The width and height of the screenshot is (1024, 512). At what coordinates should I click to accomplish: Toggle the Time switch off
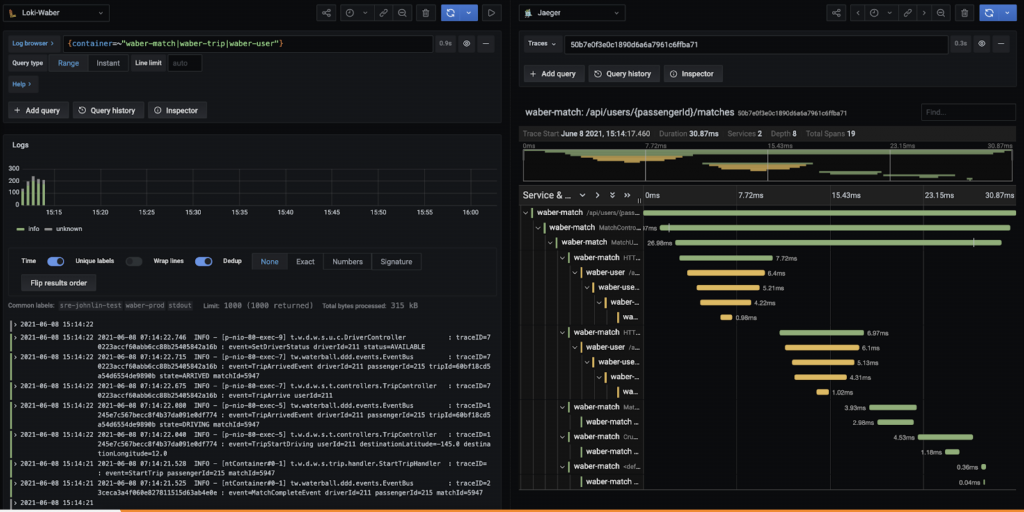pyautogui.click(x=56, y=261)
